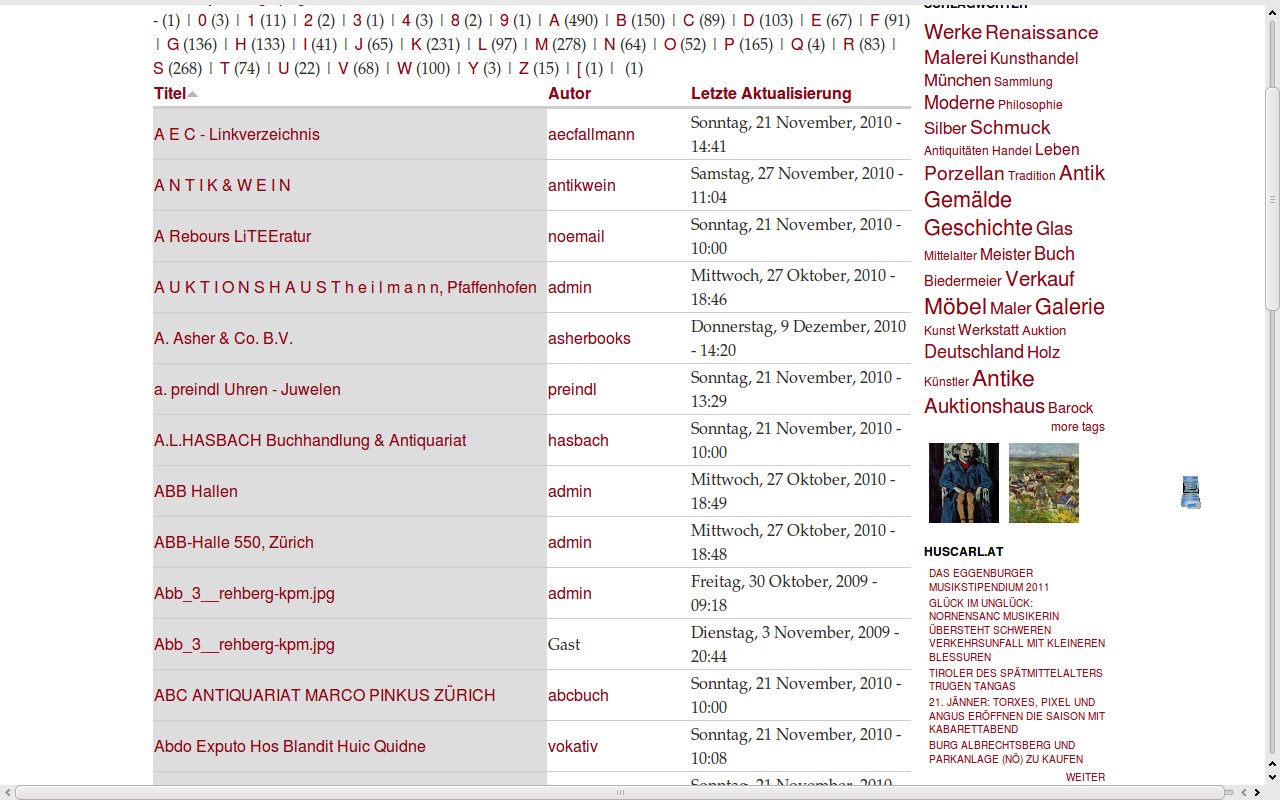Click the vertical scrollbar thumb
The image size is (1280, 800).
point(1272,200)
